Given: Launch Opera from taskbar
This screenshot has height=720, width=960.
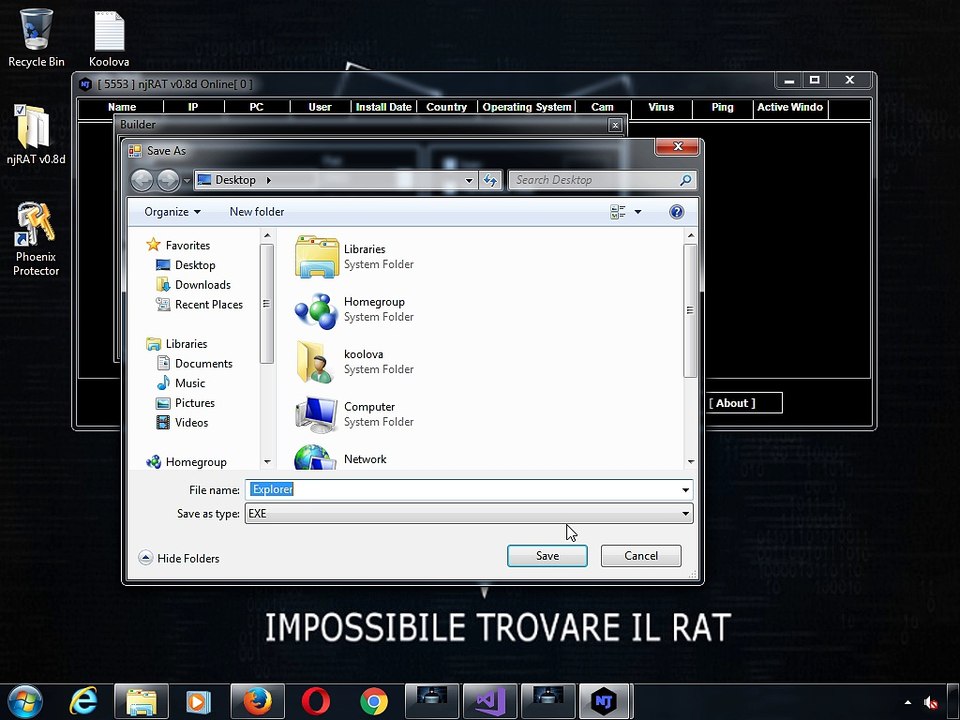Looking at the screenshot, I should [x=316, y=702].
